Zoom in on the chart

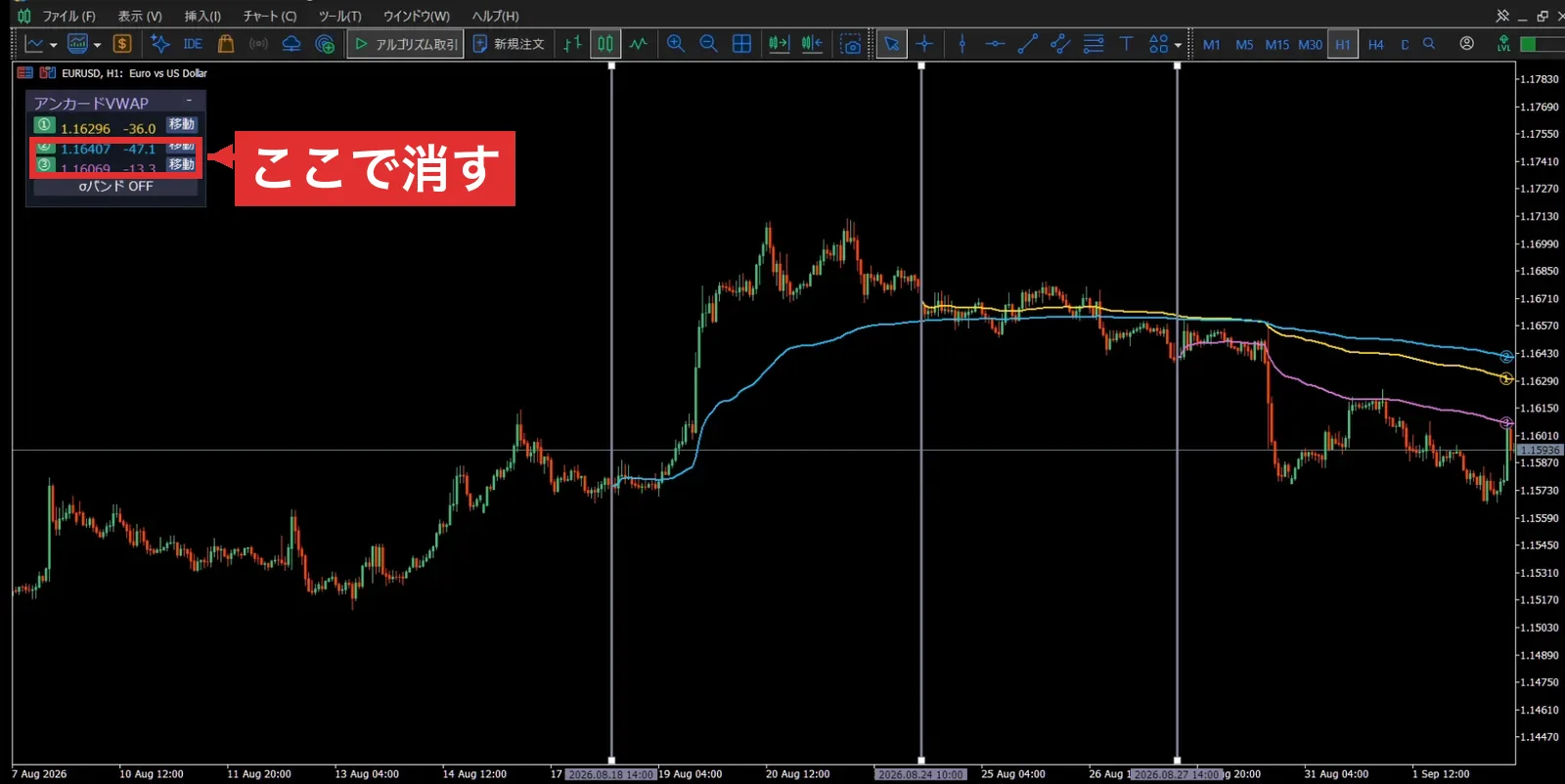pyautogui.click(x=676, y=44)
